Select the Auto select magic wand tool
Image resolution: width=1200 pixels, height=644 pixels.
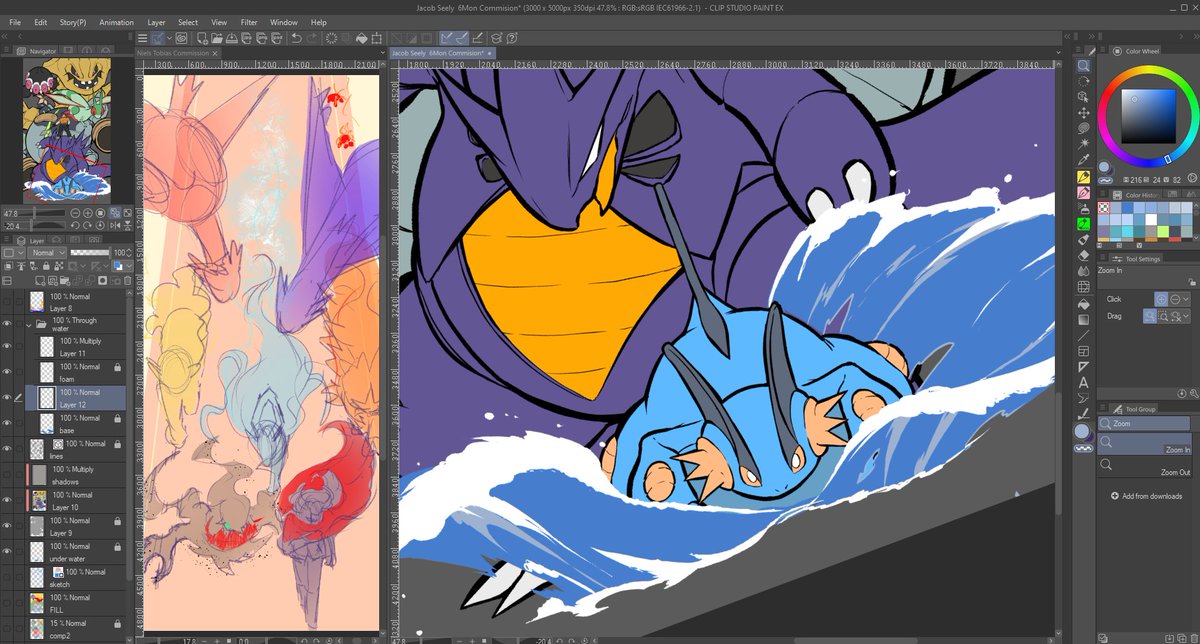[1083, 145]
